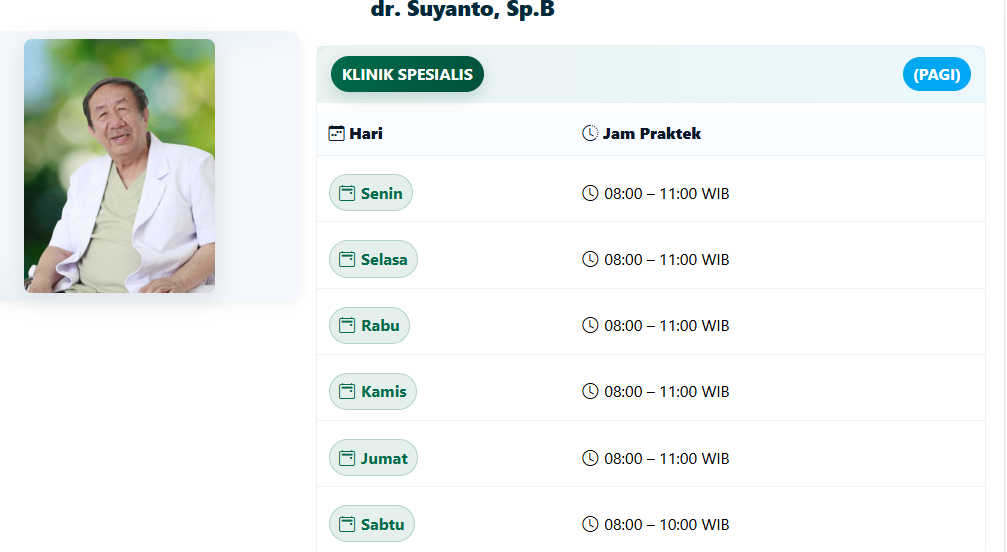Click Rabu's 08:00 – 11:00 WIB time
1007x552 pixels.
666,325
